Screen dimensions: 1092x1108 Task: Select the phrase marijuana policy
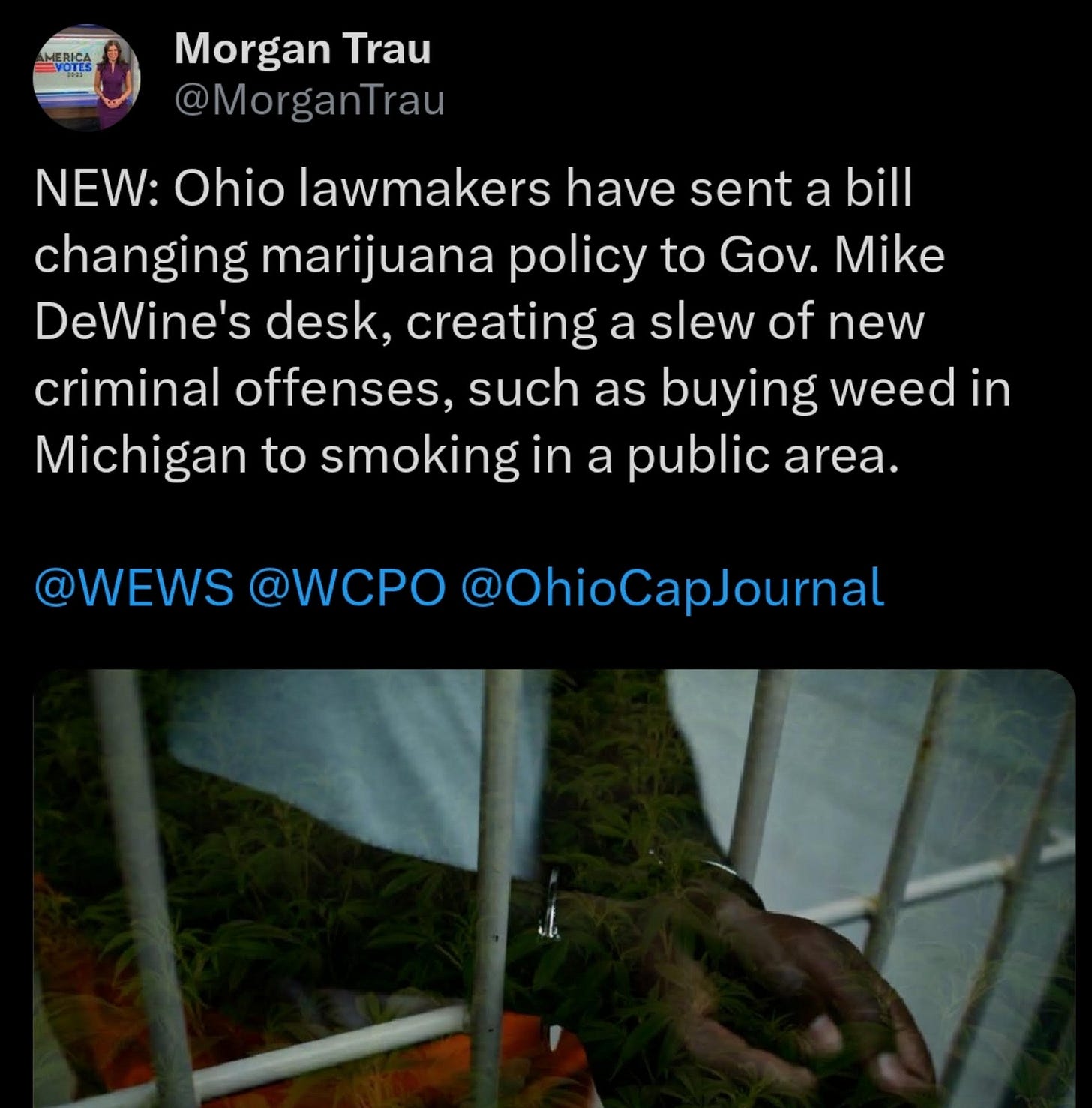pos(452,257)
